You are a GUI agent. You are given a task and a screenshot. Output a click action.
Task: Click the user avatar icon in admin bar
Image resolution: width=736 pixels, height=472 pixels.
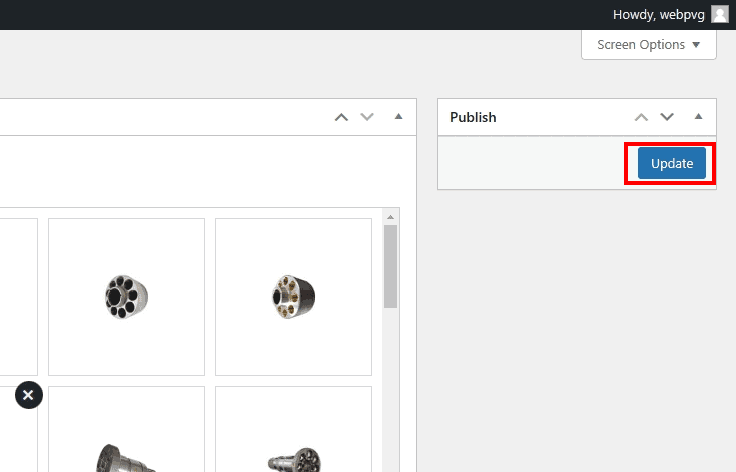(720, 14)
